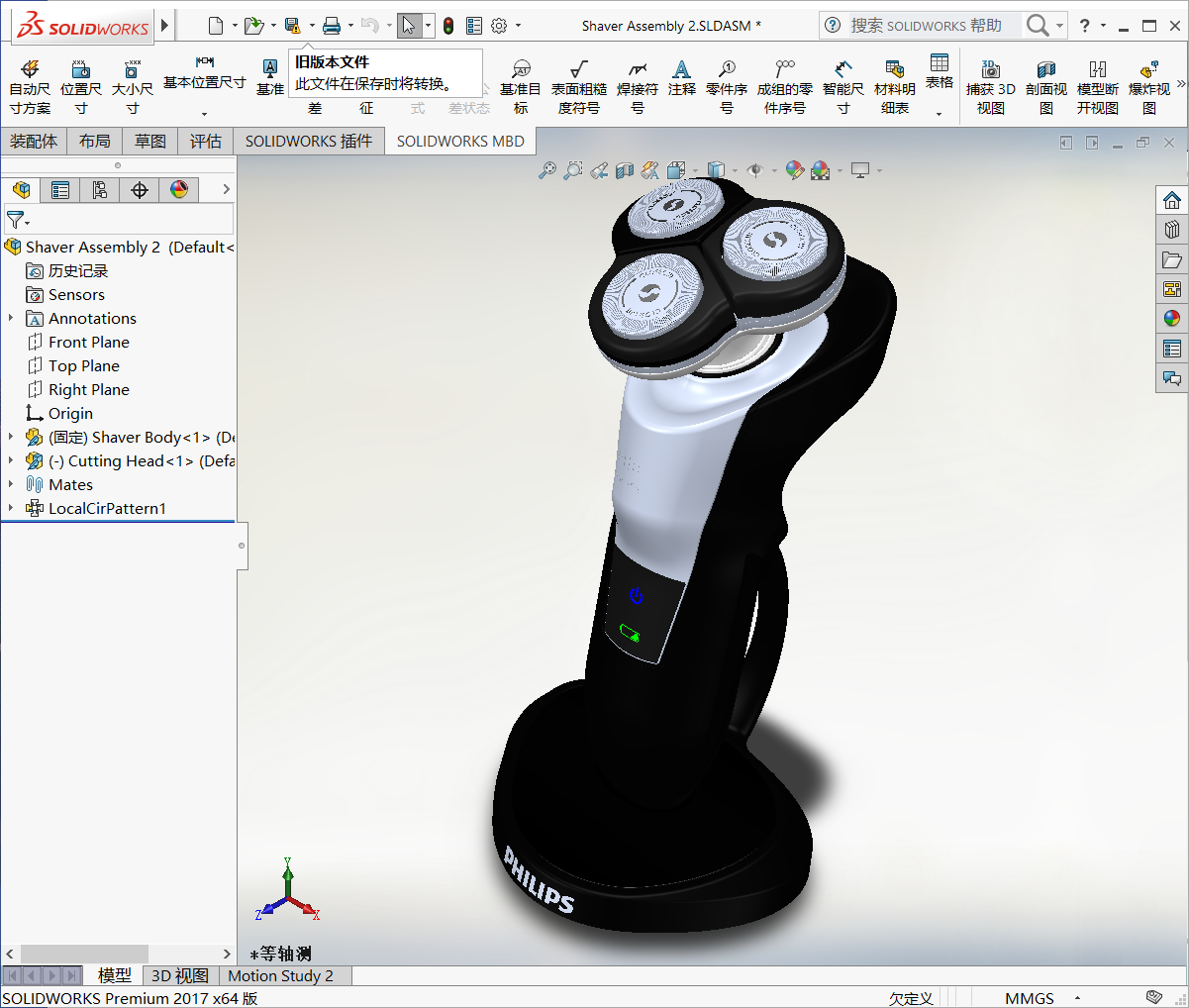Open the 评估 ribbon tab
Viewport: 1189px width, 1008px height.
coord(206,142)
